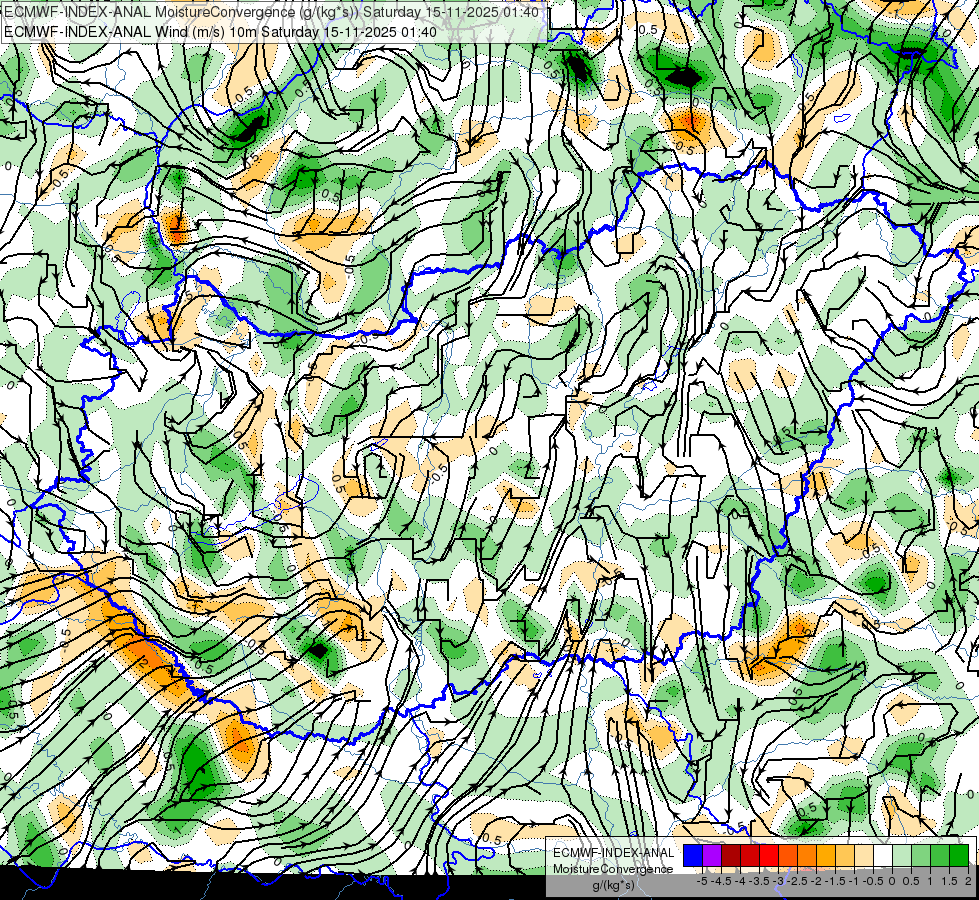Choose orange swatch between -2.5 and -2

(x=807, y=855)
